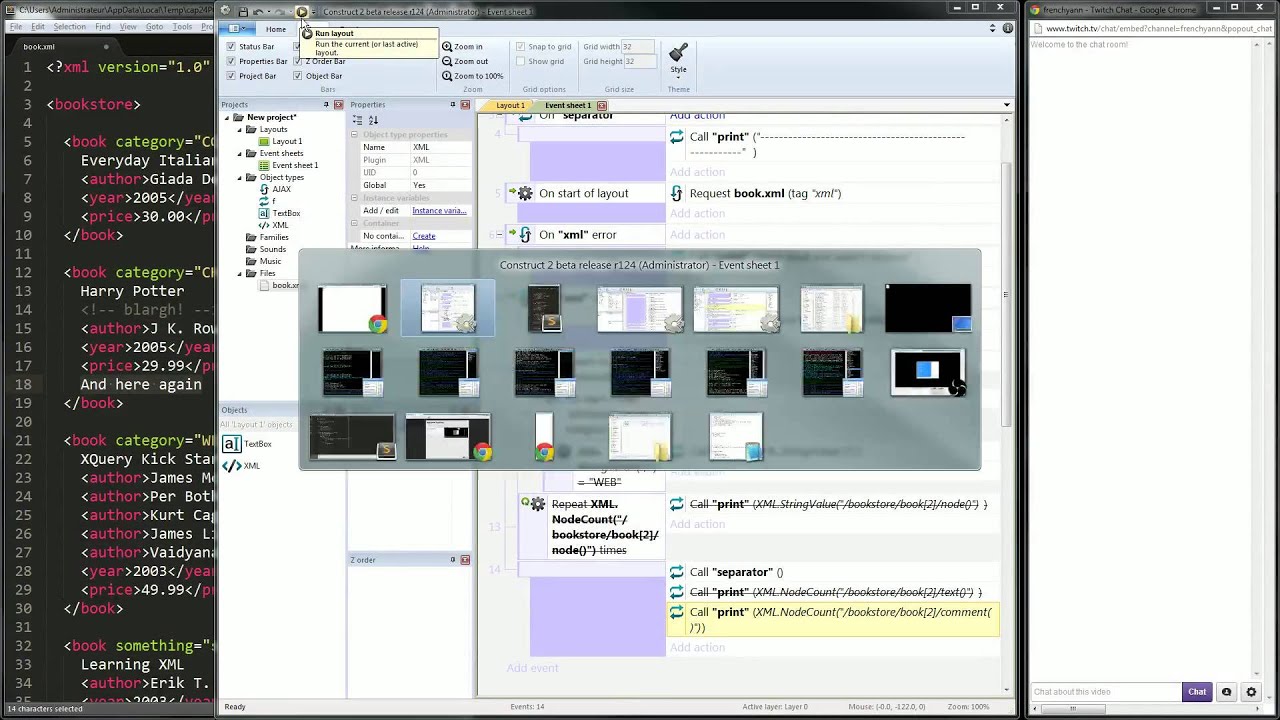Click the Chat button in Twitch

tap(1197, 692)
